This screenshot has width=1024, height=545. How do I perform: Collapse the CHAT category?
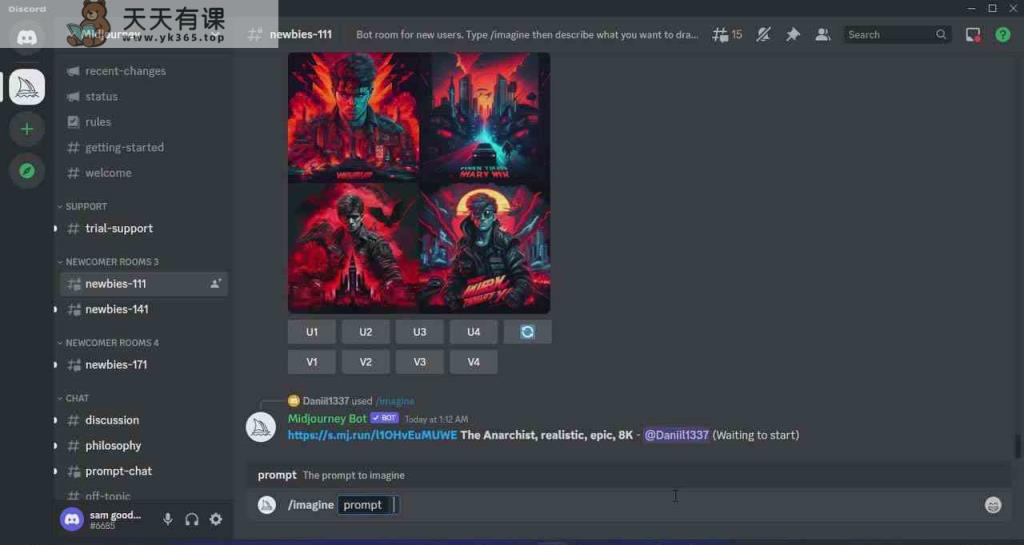click(74, 398)
